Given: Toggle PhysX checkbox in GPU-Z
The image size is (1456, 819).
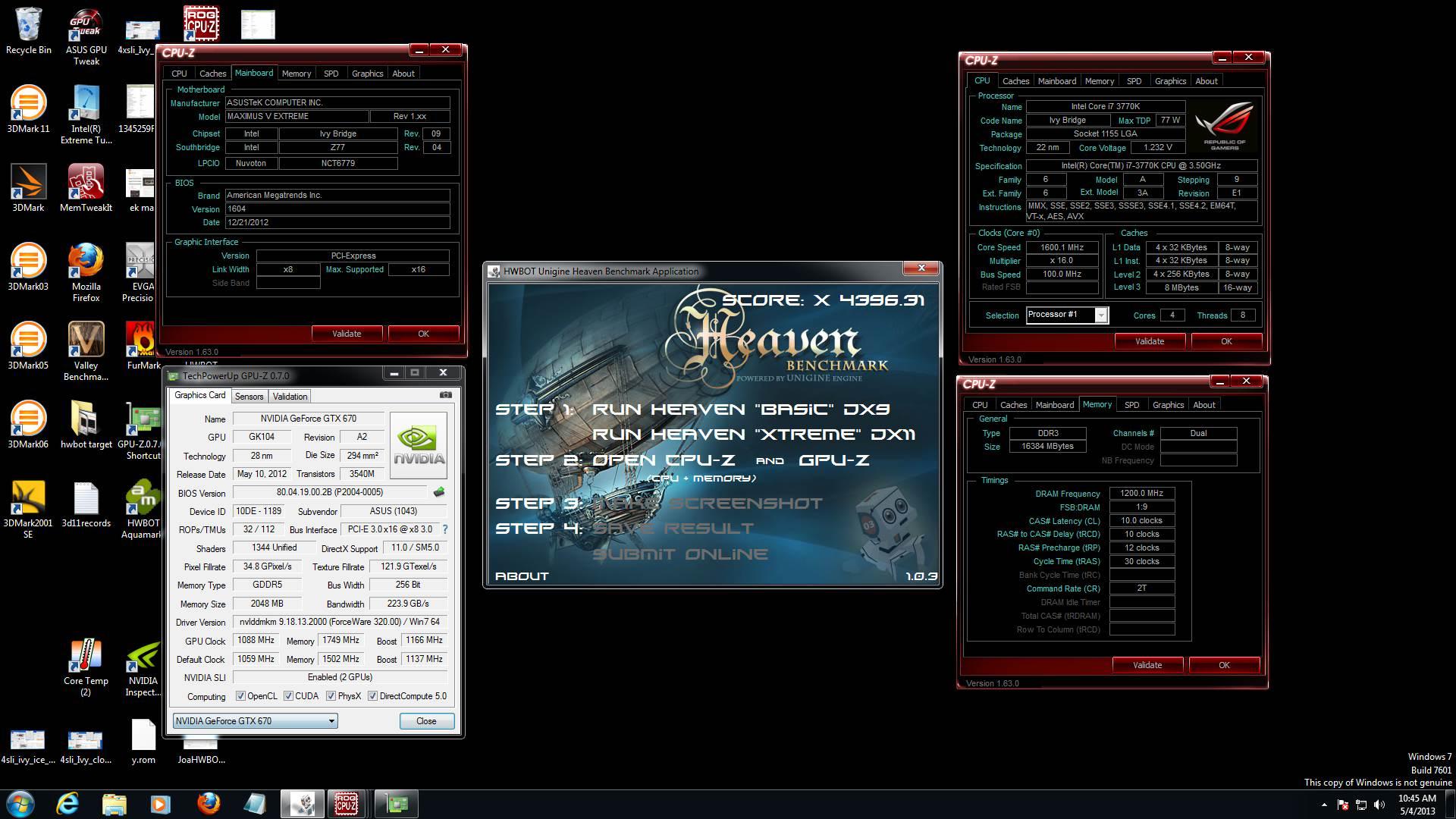Looking at the screenshot, I should (x=331, y=696).
